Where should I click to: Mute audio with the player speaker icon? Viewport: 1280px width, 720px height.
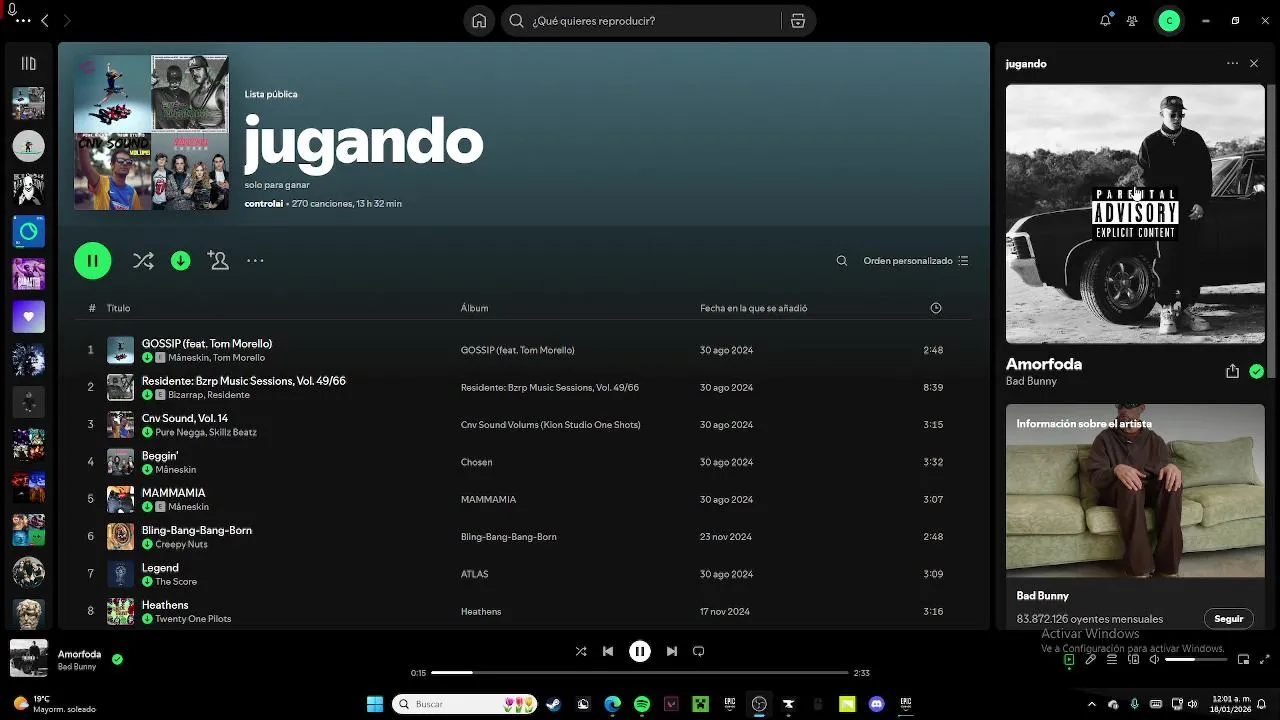point(1155,660)
